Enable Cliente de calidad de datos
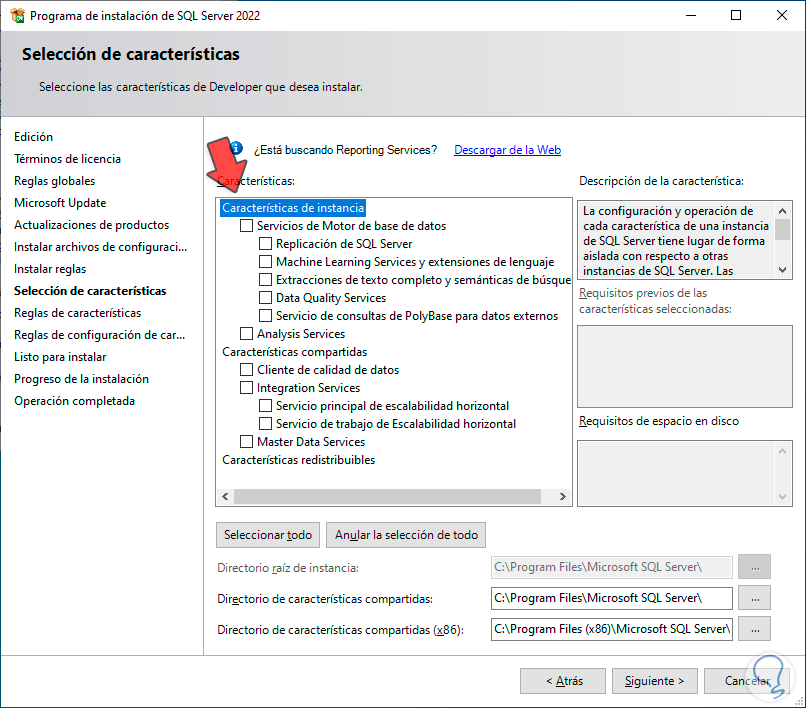 (246, 370)
